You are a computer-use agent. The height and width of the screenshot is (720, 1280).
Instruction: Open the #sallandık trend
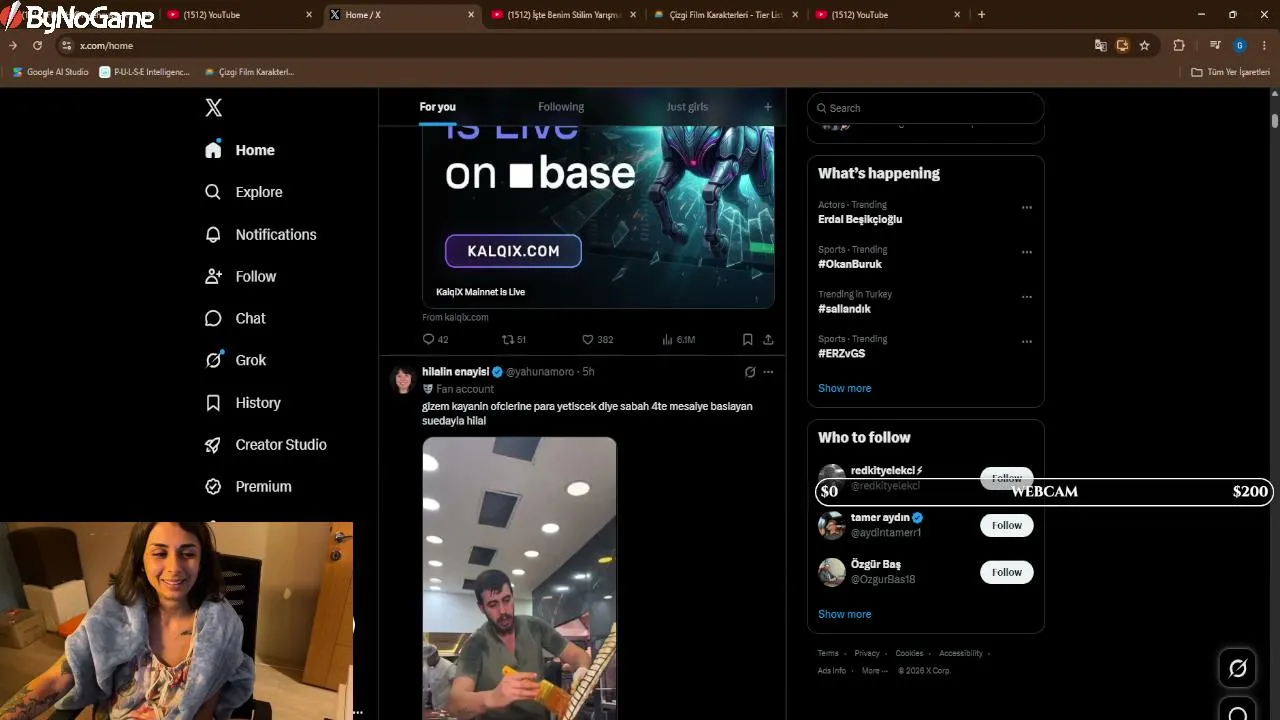point(844,309)
